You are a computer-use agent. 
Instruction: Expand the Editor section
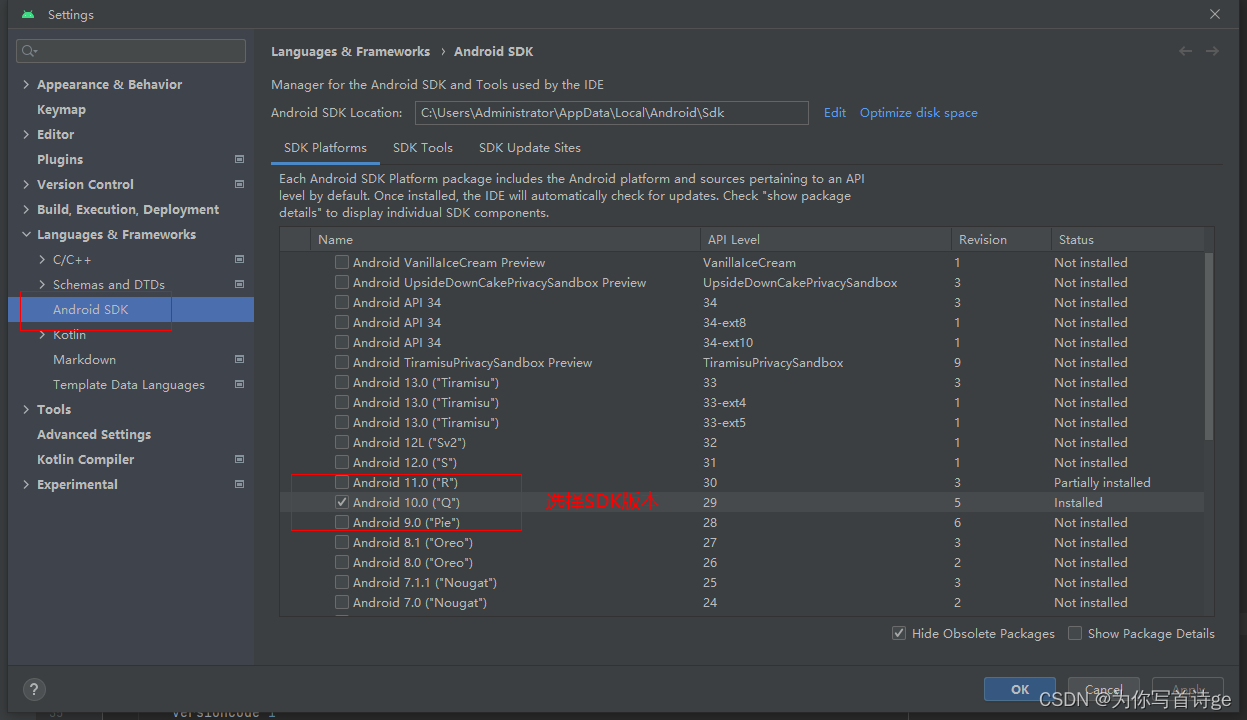pyautogui.click(x=26, y=135)
